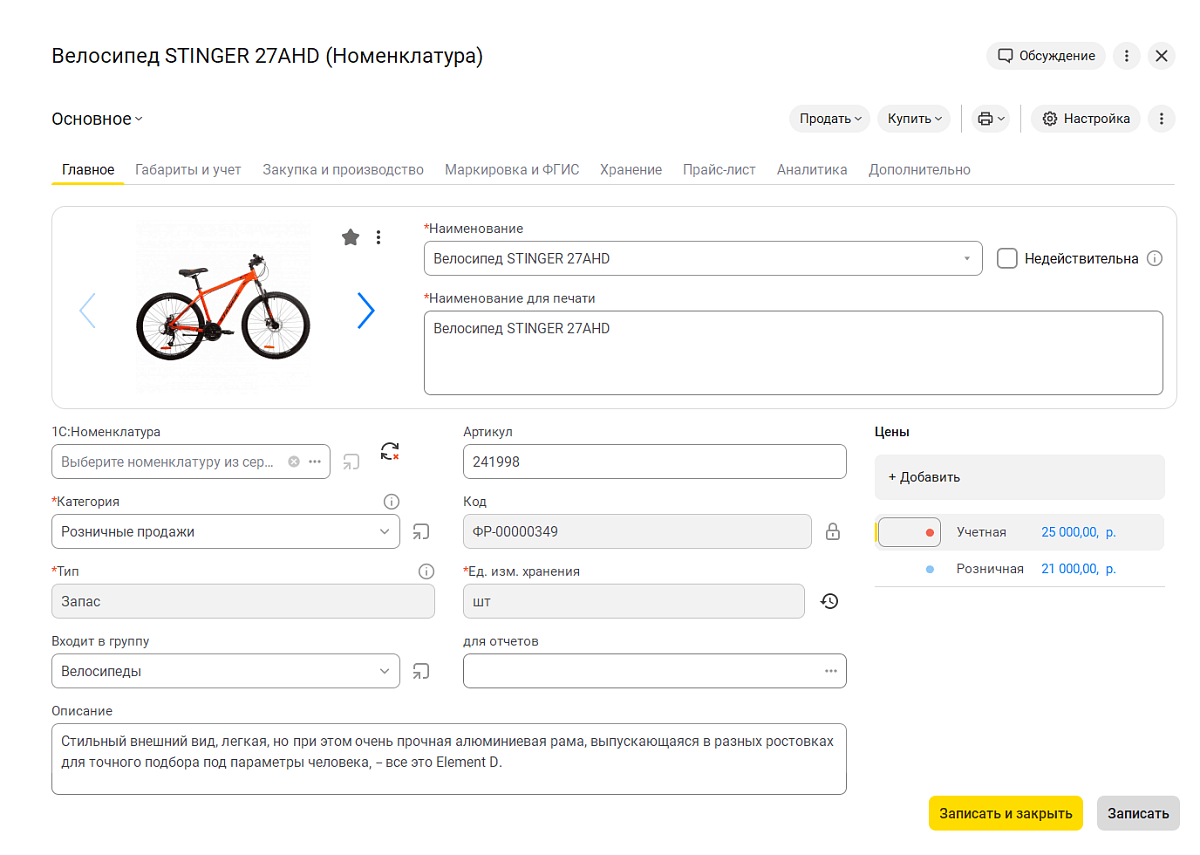Open the three-dot menu next to Обсуждение
1200x855 pixels.
pos(1127,56)
